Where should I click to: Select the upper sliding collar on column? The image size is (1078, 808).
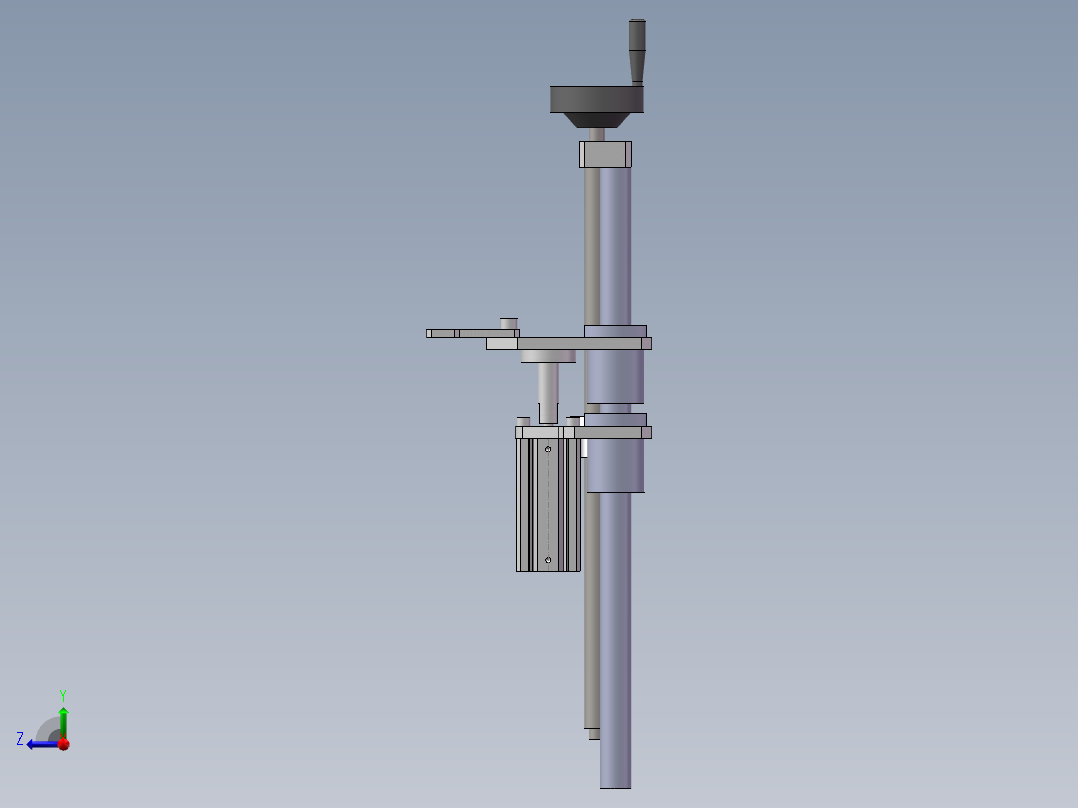coord(615,376)
